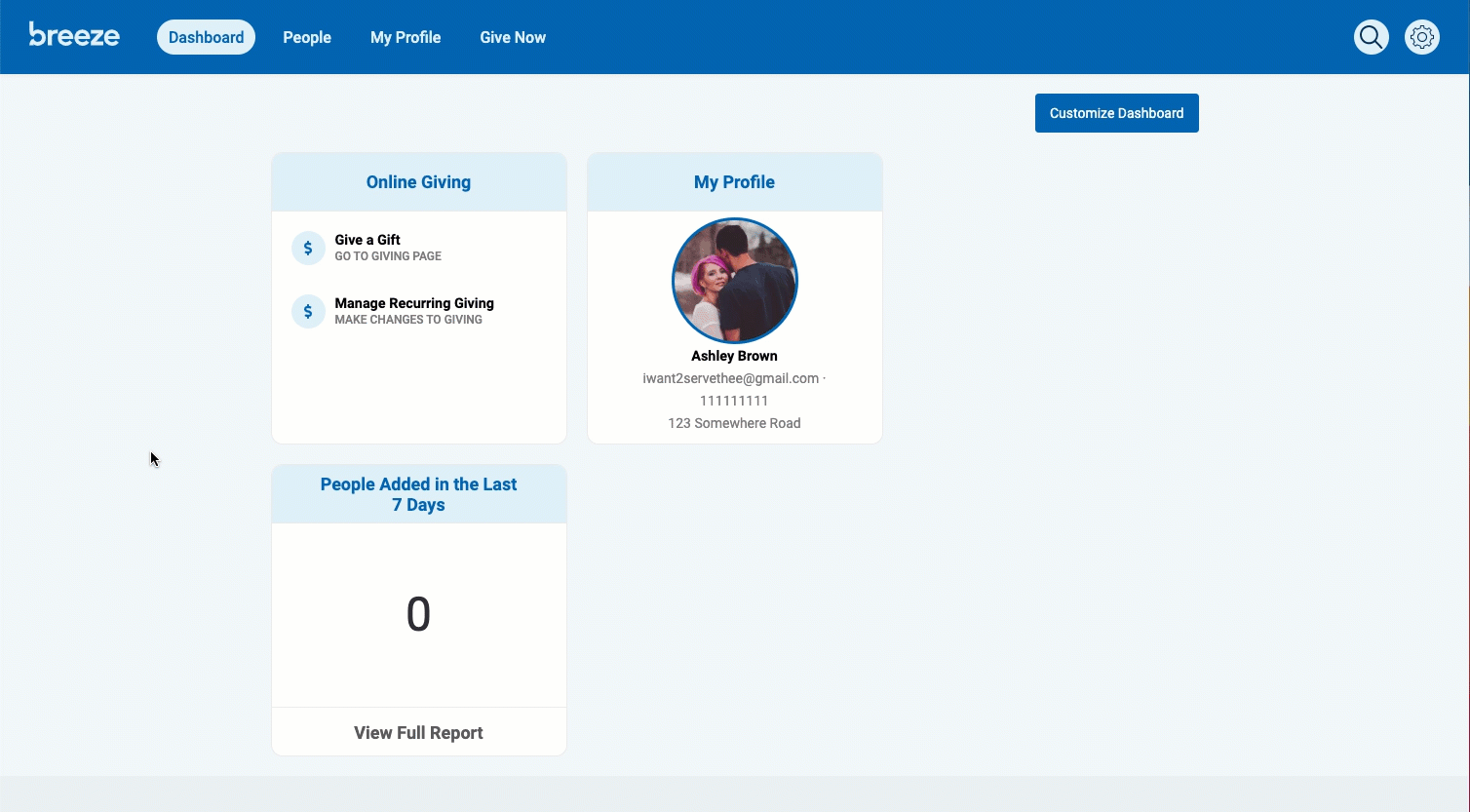Click the Online Giving card header

point(418,182)
